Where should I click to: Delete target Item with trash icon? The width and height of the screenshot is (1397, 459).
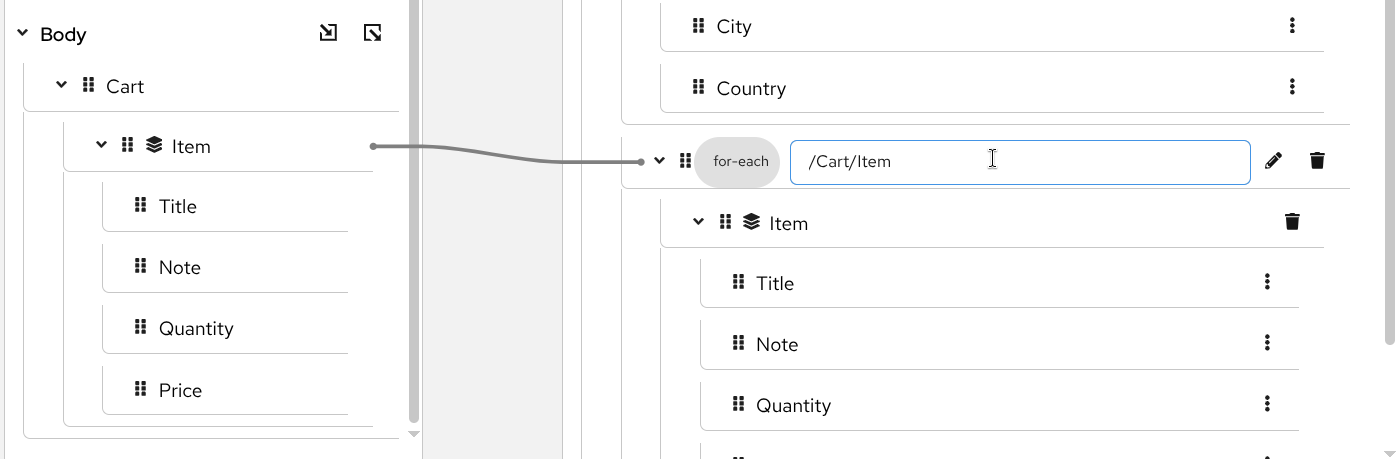[x=1292, y=222]
